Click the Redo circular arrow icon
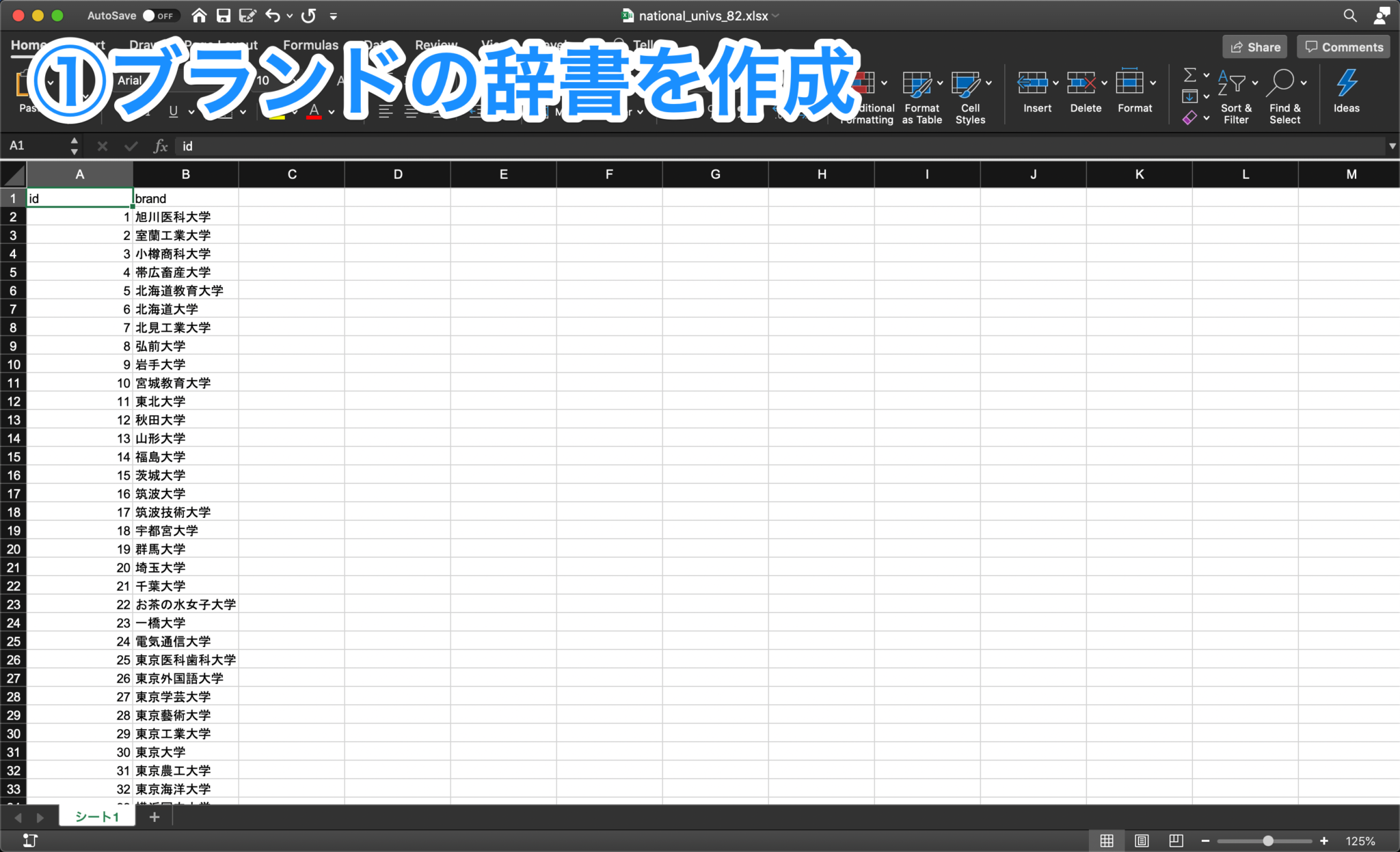The image size is (1400, 852). click(x=309, y=15)
